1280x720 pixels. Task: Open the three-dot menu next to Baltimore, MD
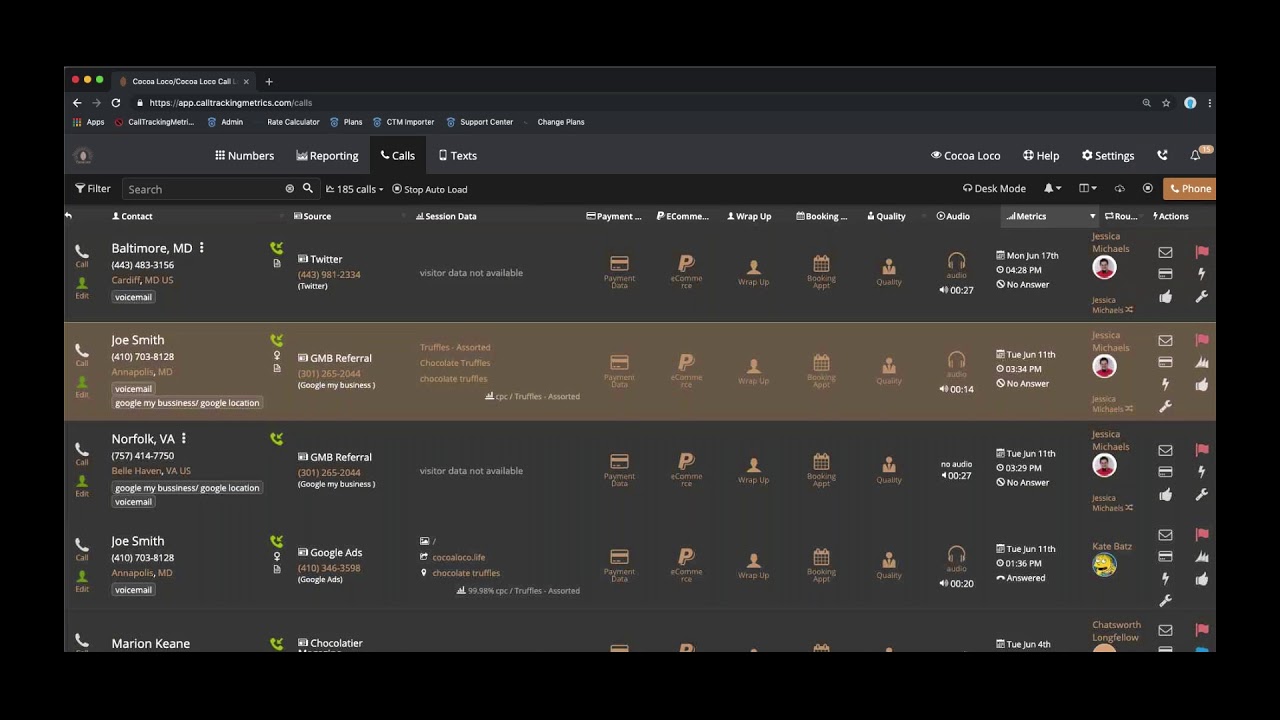click(201, 247)
